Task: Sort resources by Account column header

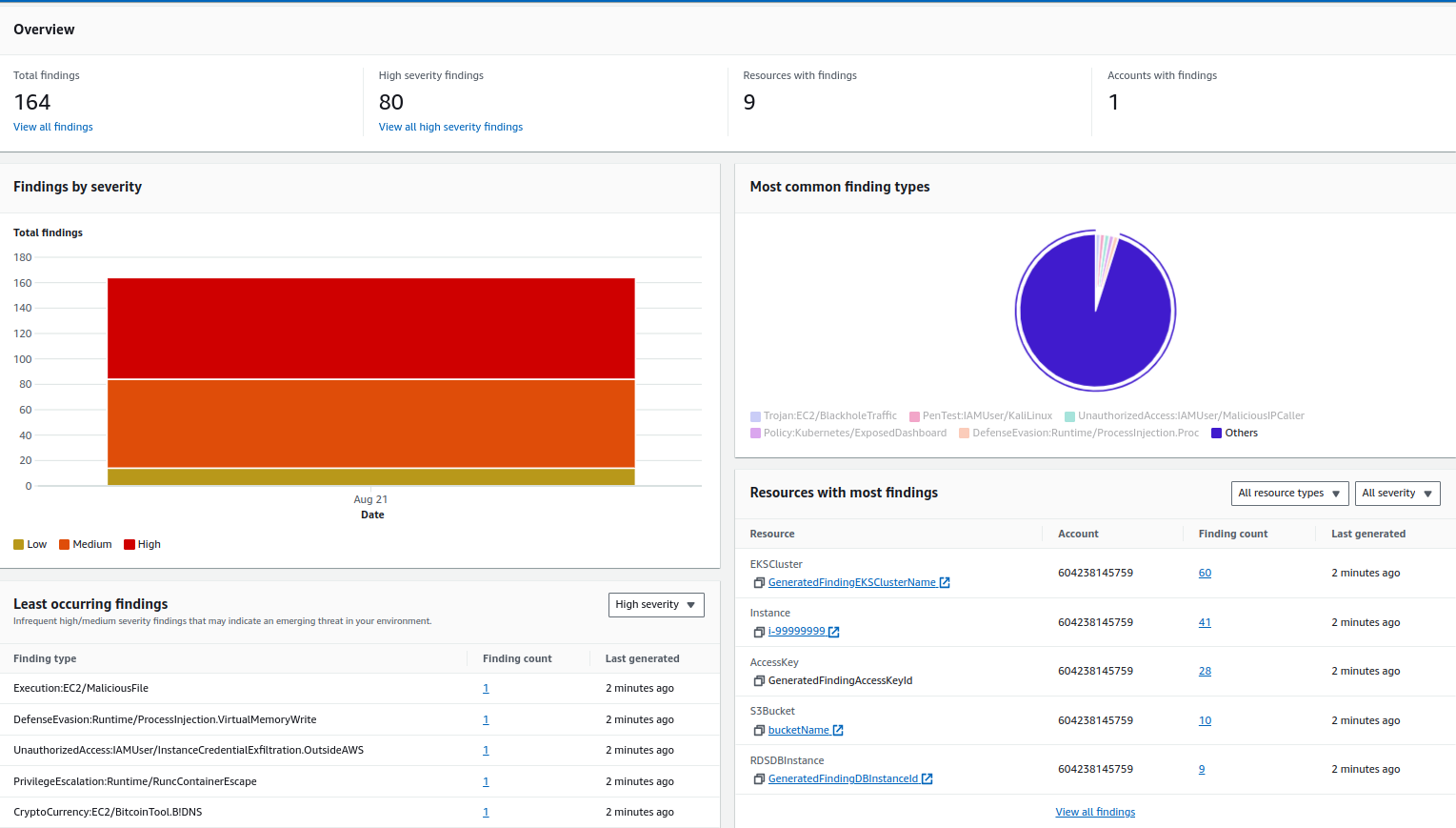Action: pos(1078,535)
